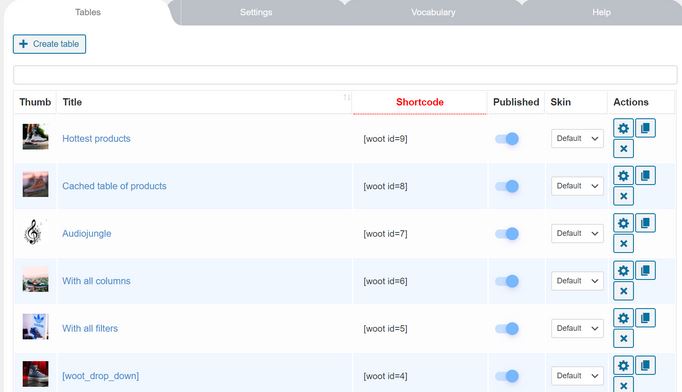The width and height of the screenshot is (682, 392).
Task: Click the Cached table of products thumbnail
Action: point(36,184)
